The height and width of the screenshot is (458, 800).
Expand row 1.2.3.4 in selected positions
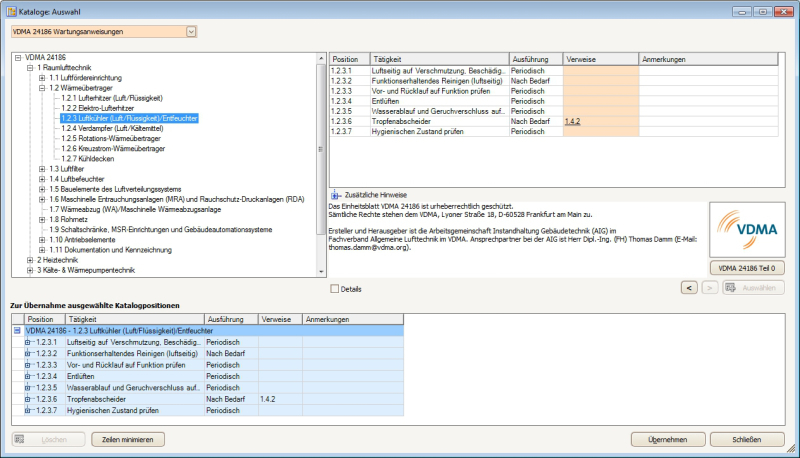click(x=28, y=376)
